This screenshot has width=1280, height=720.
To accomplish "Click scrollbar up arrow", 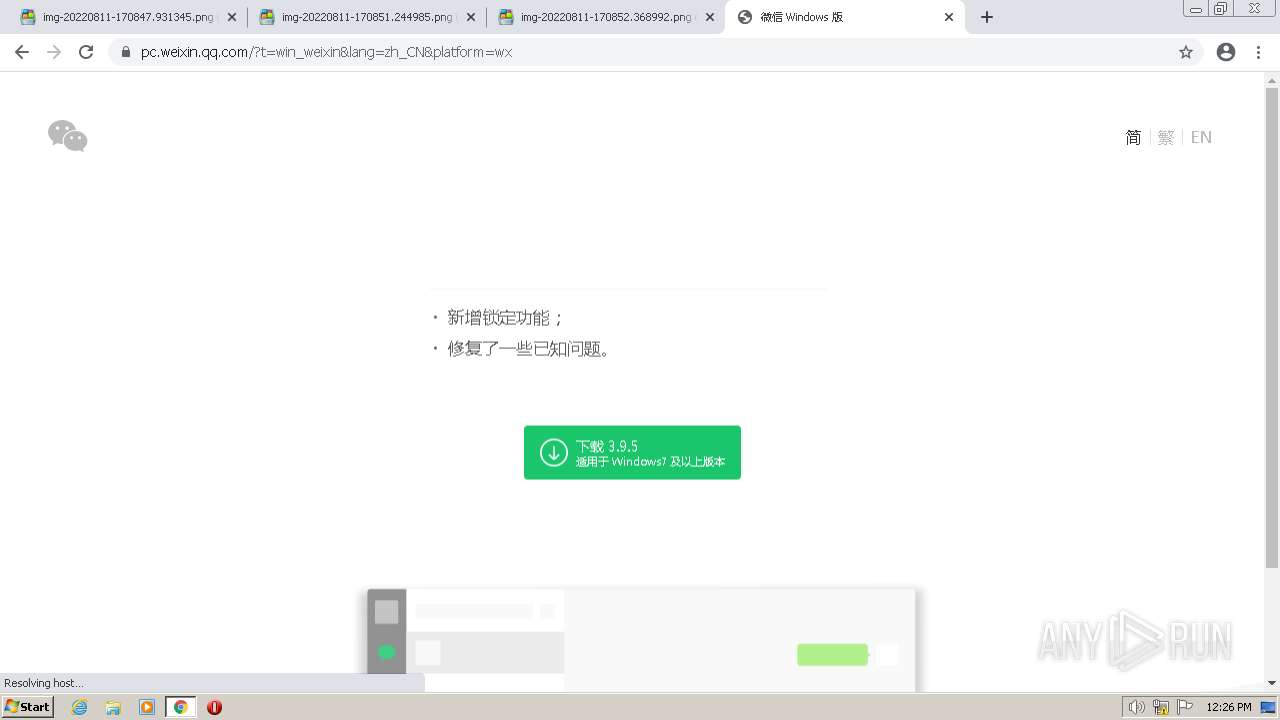I will pos(1272,79).
